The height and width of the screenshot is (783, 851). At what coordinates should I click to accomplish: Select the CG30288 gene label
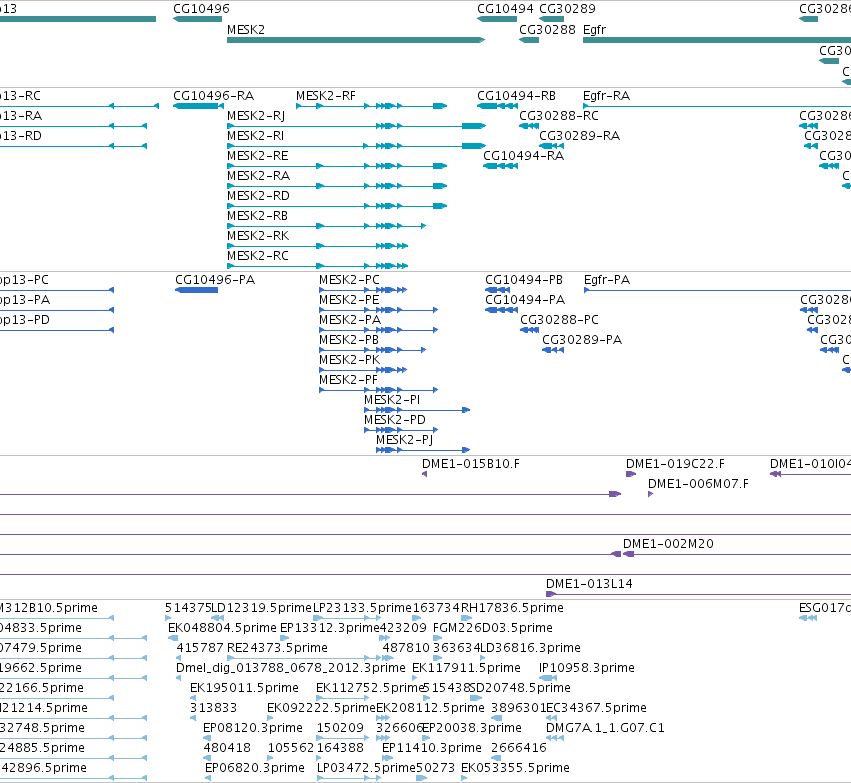(x=547, y=30)
